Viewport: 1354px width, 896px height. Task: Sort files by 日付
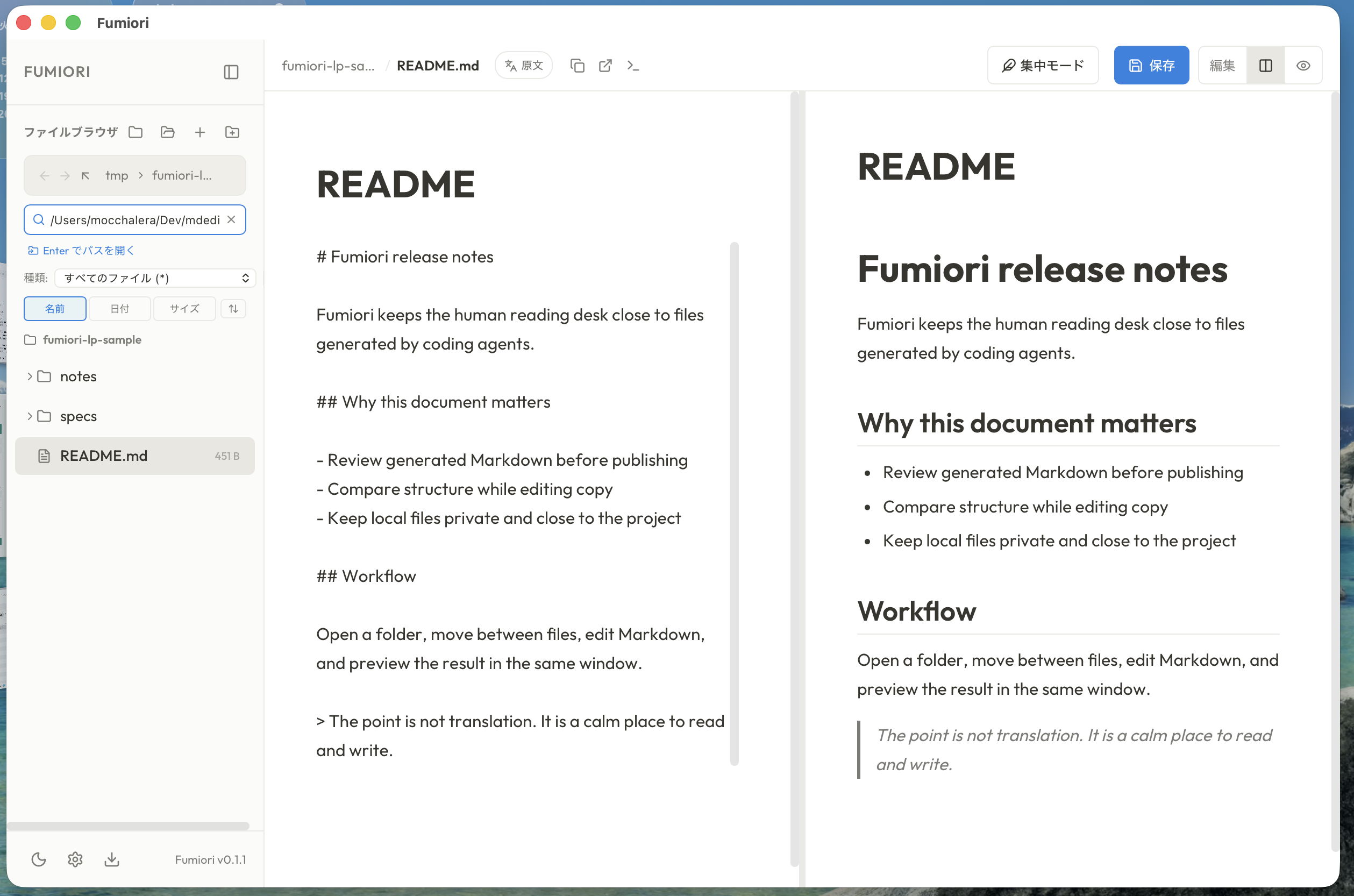pyautogui.click(x=120, y=309)
